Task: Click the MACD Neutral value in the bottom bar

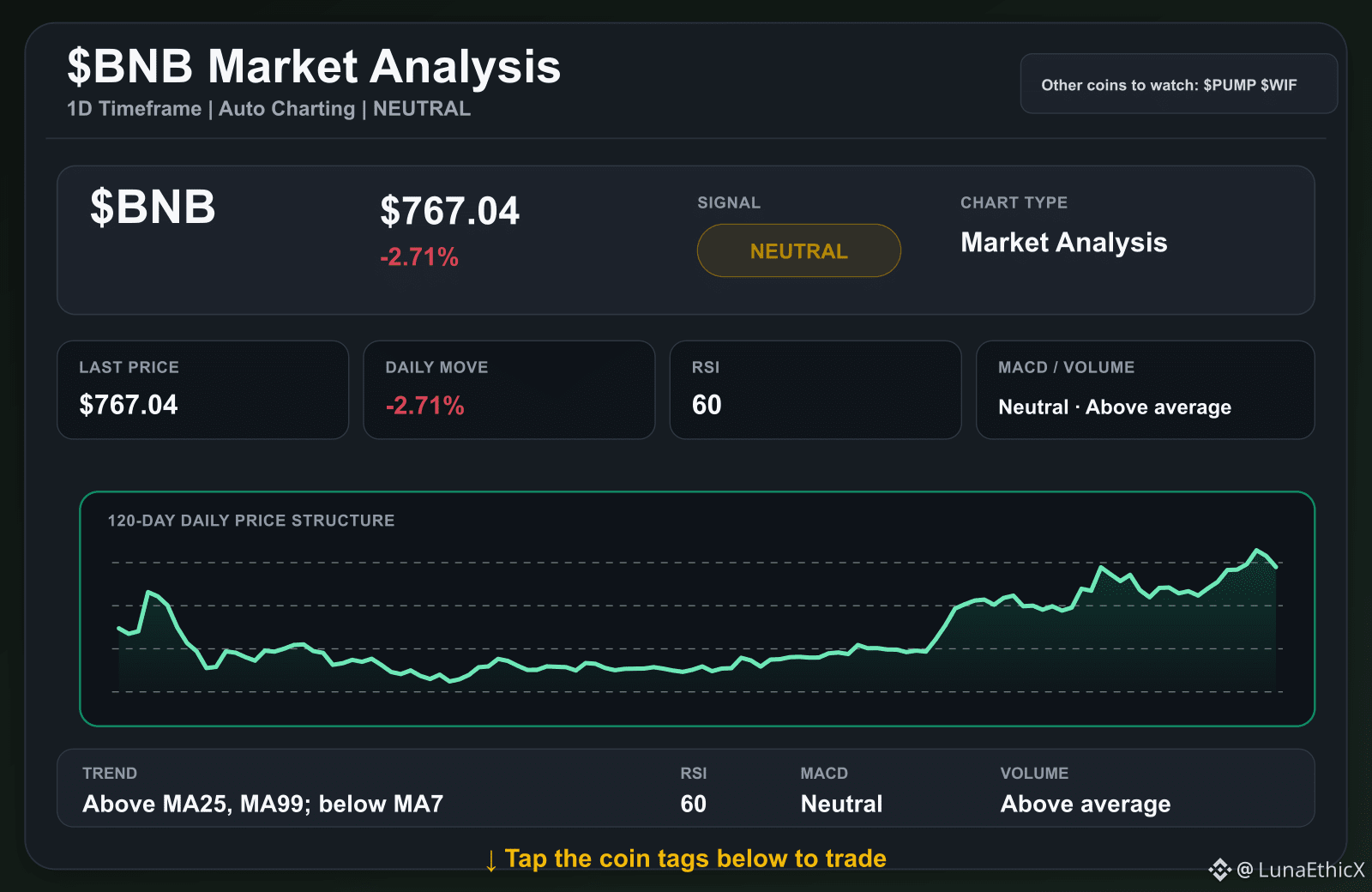Action: [x=841, y=804]
